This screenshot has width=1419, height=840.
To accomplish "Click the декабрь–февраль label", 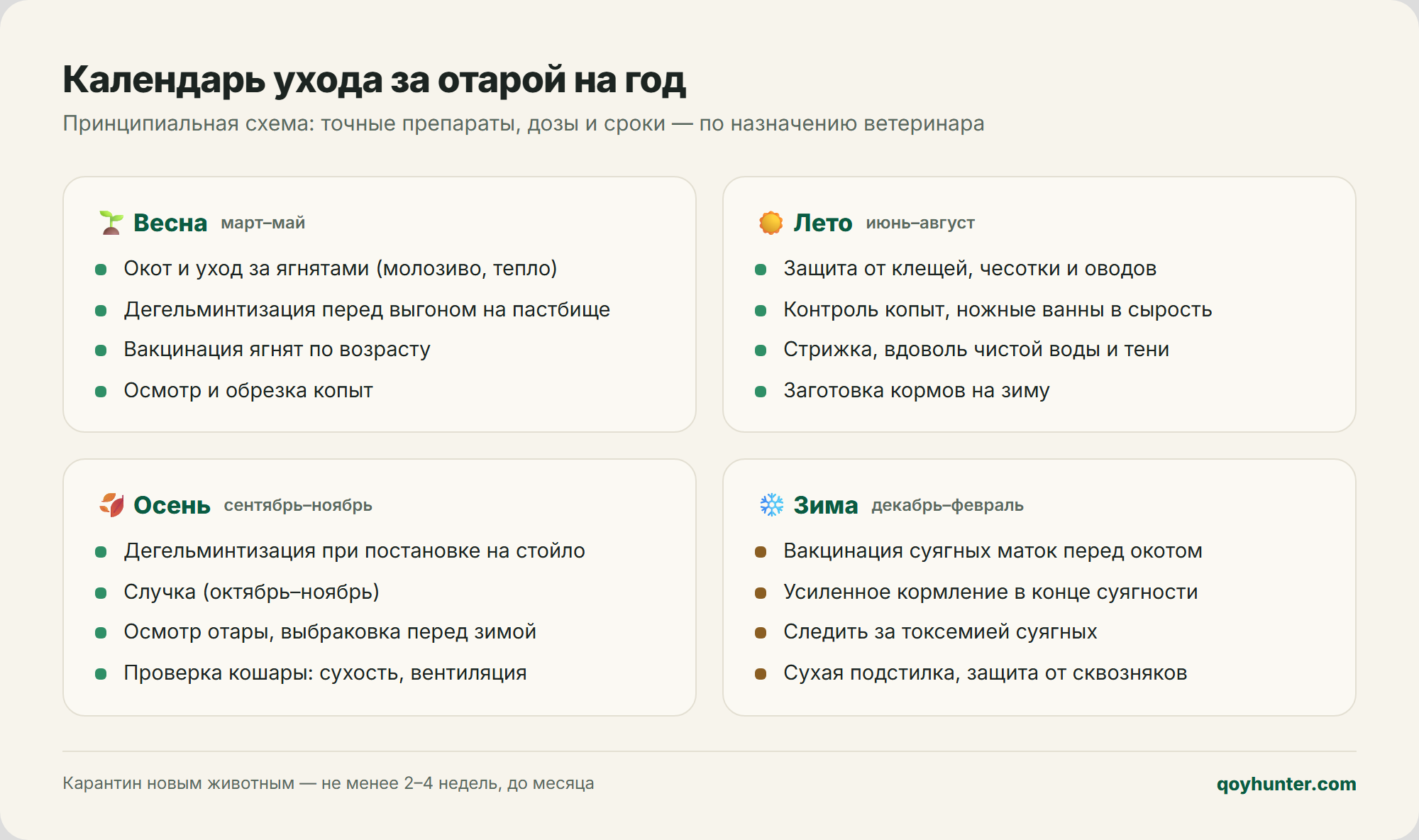I will coord(948,505).
